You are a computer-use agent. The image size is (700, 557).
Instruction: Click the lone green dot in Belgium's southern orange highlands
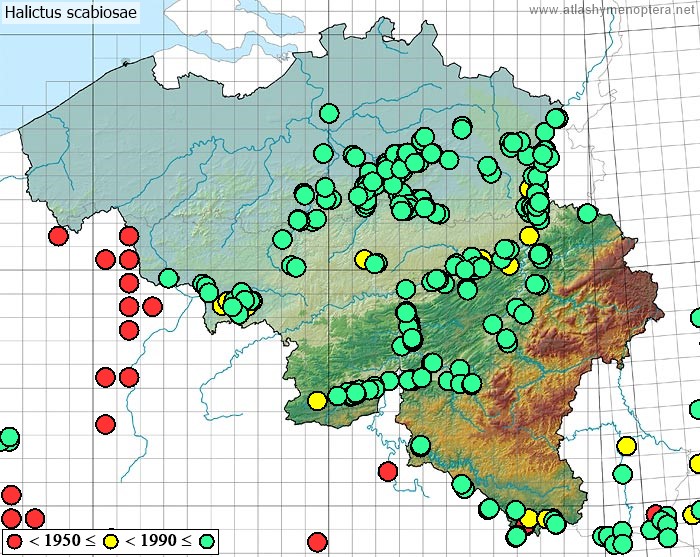pos(420,445)
